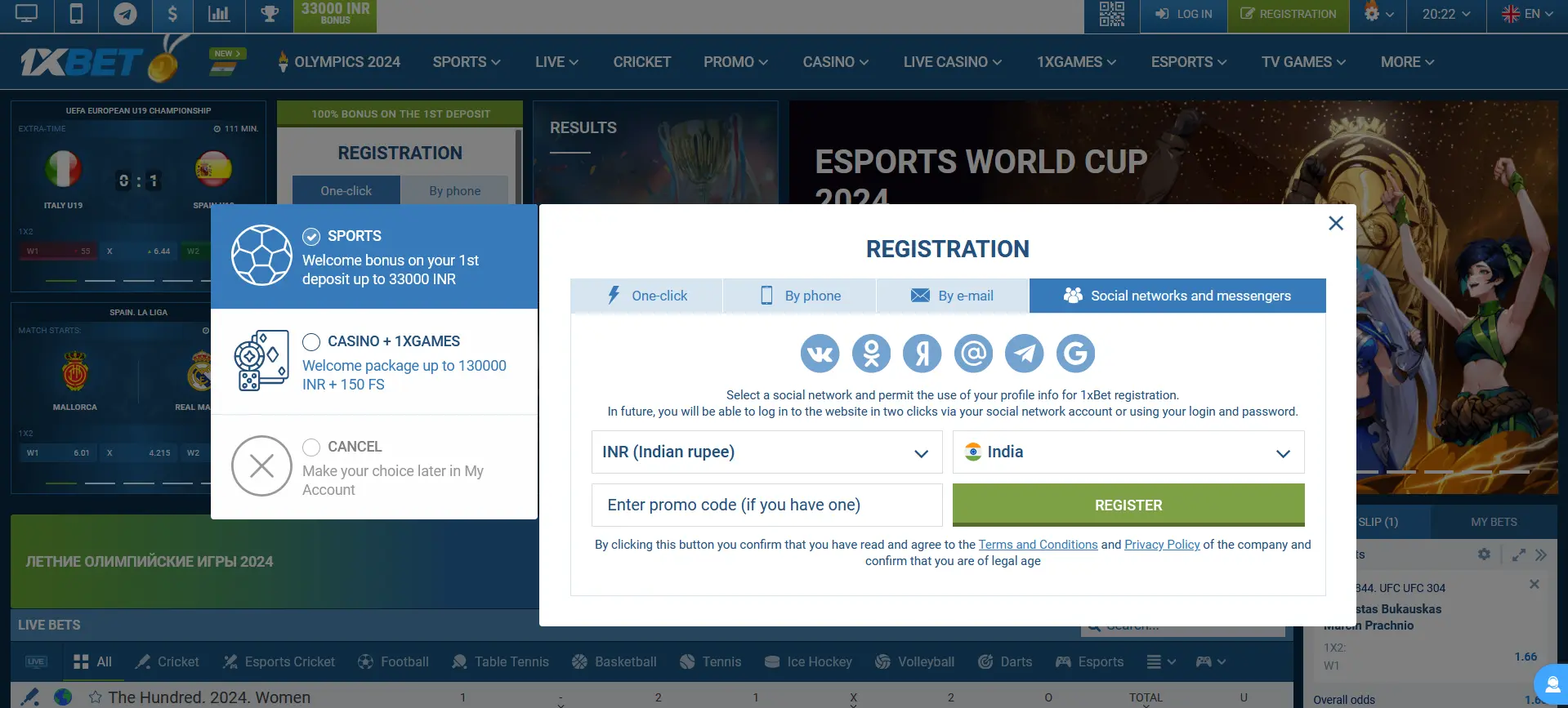This screenshot has height=708, width=1568.
Task: Open the EN language selector
Action: tap(1527, 14)
